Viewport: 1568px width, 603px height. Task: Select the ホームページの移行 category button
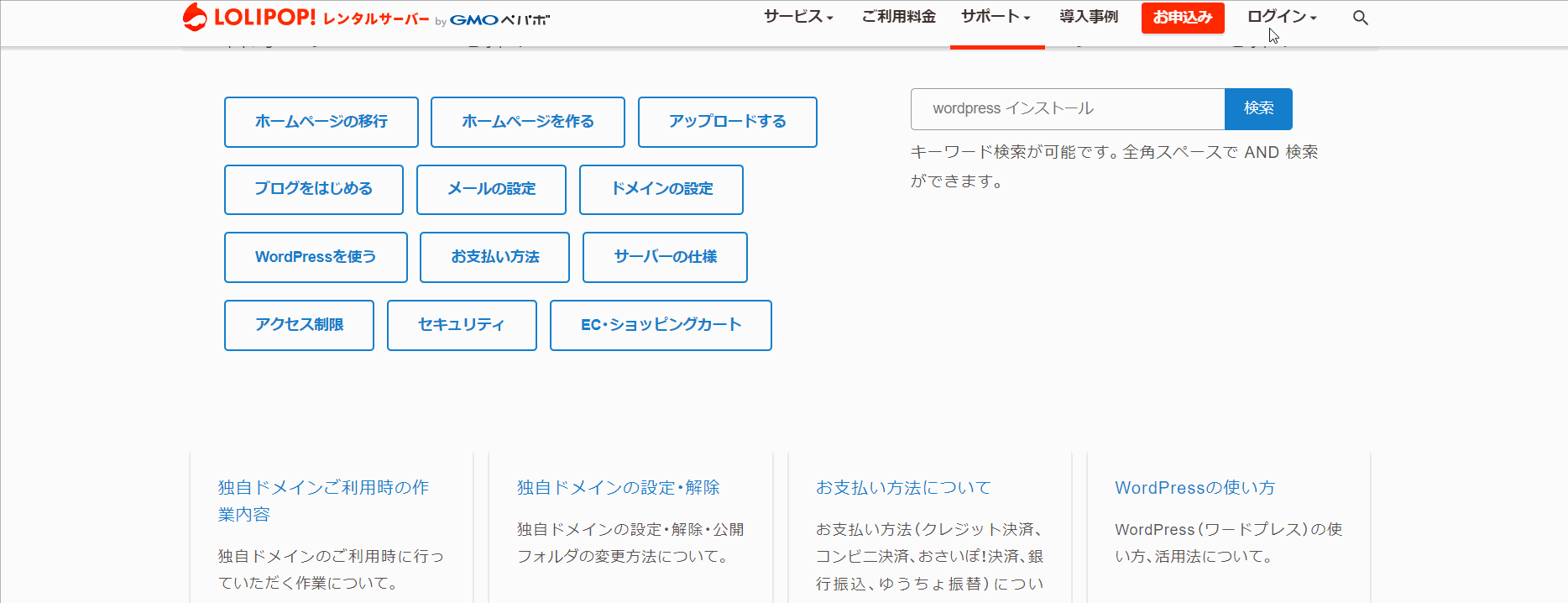321,122
